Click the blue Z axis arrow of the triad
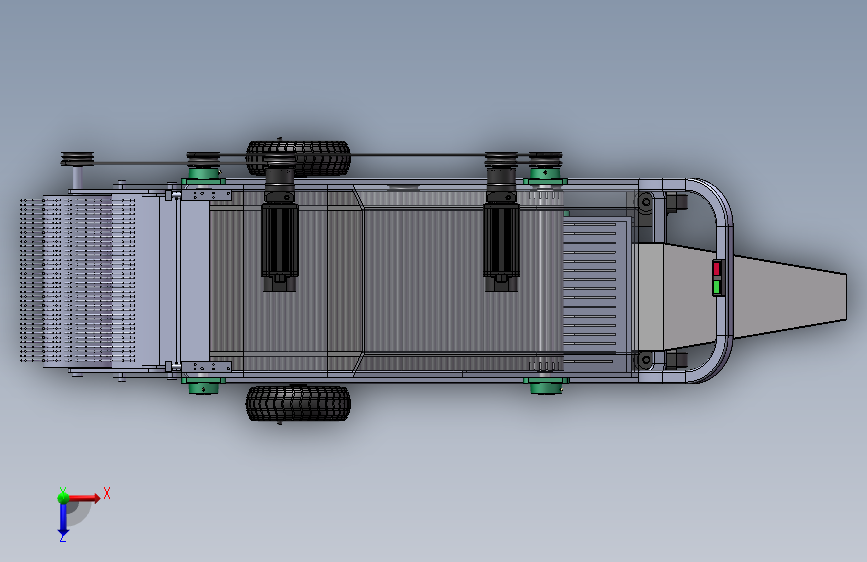Screen dimensions: 867x562 coord(63,520)
